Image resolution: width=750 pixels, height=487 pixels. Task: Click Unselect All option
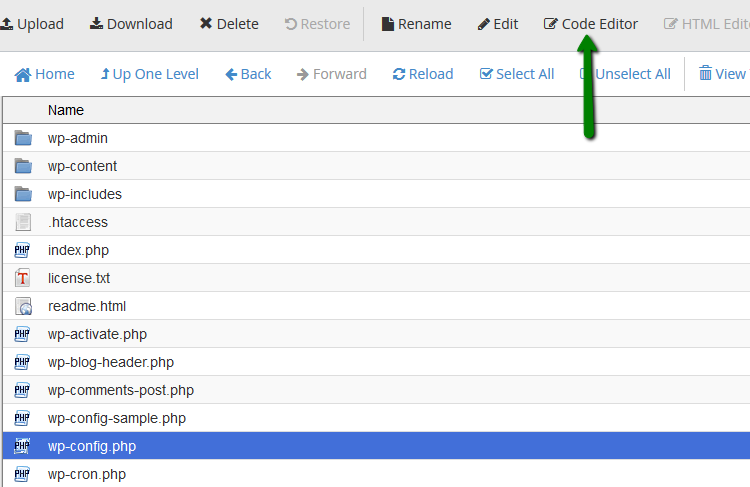coord(625,74)
